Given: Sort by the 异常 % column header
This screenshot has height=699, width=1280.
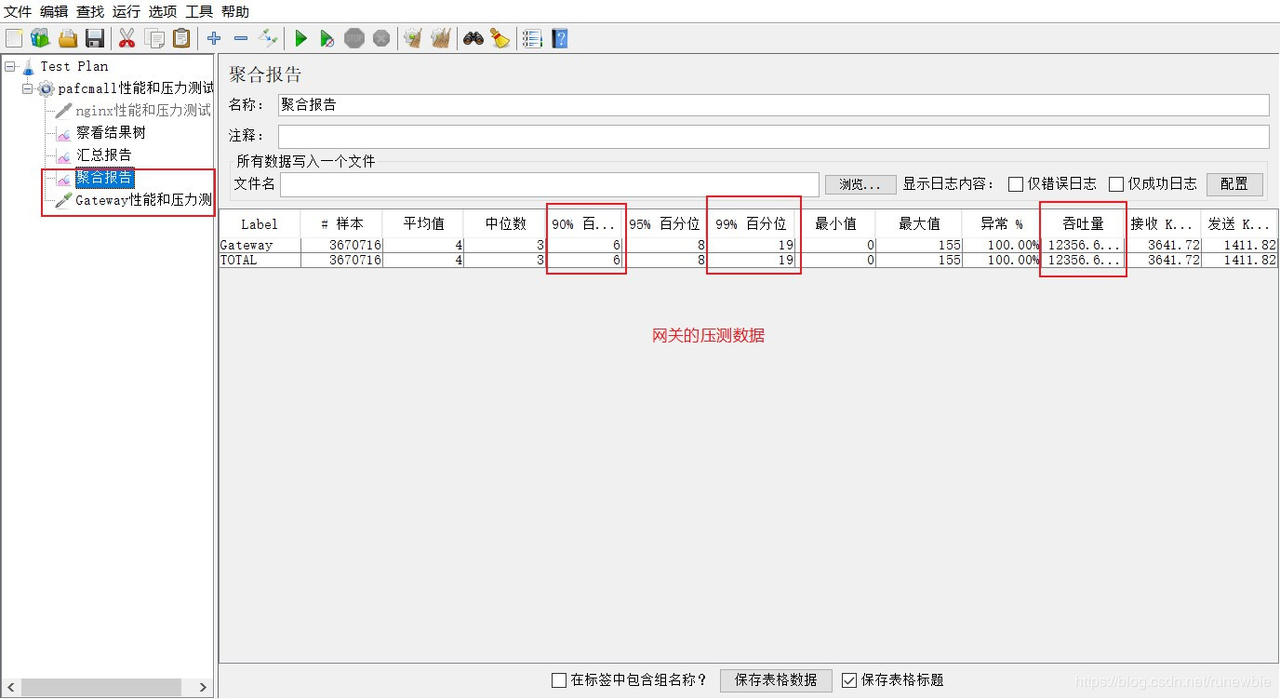Looking at the screenshot, I should (1001, 224).
